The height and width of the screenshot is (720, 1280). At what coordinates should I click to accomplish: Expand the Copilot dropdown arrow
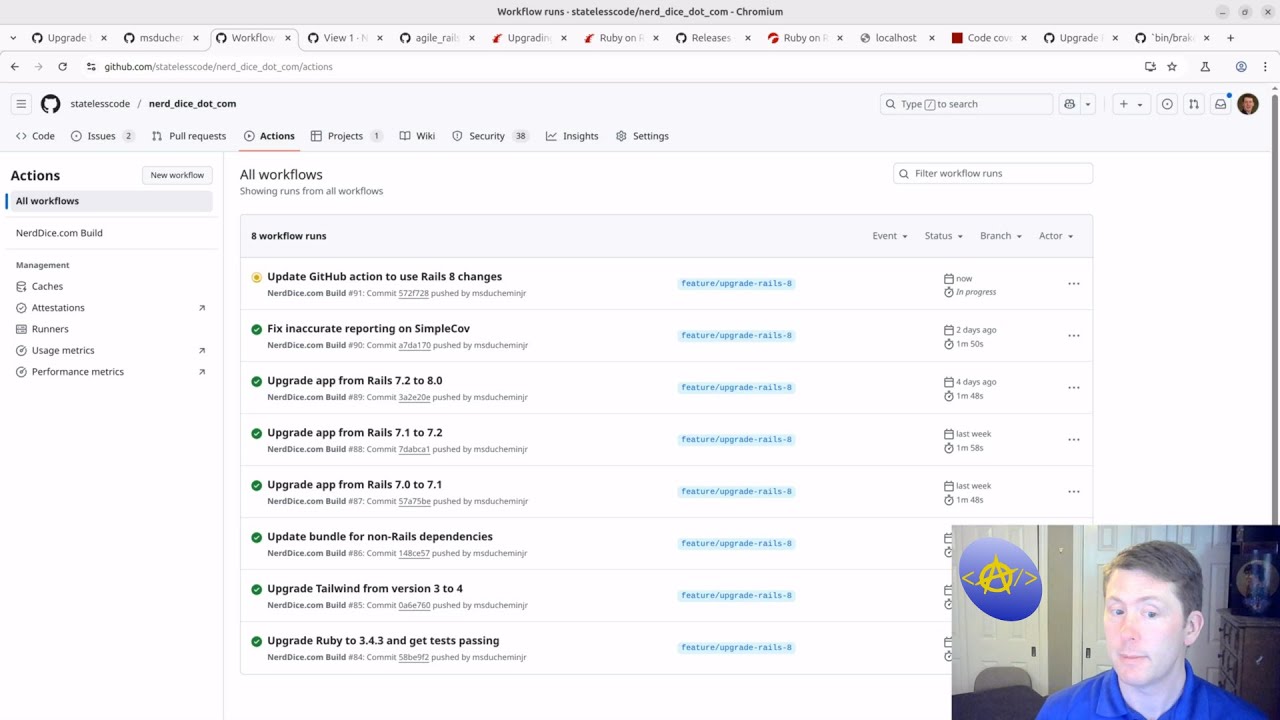pos(1087,104)
